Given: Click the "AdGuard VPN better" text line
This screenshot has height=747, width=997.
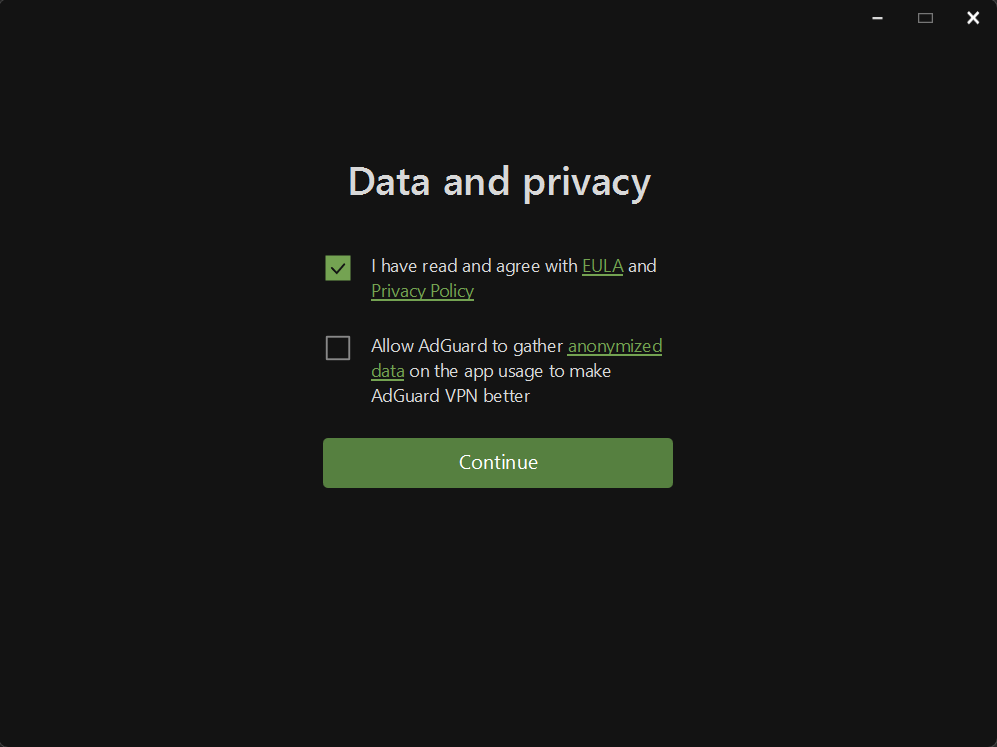Looking at the screenshot, I should (450, 396).
